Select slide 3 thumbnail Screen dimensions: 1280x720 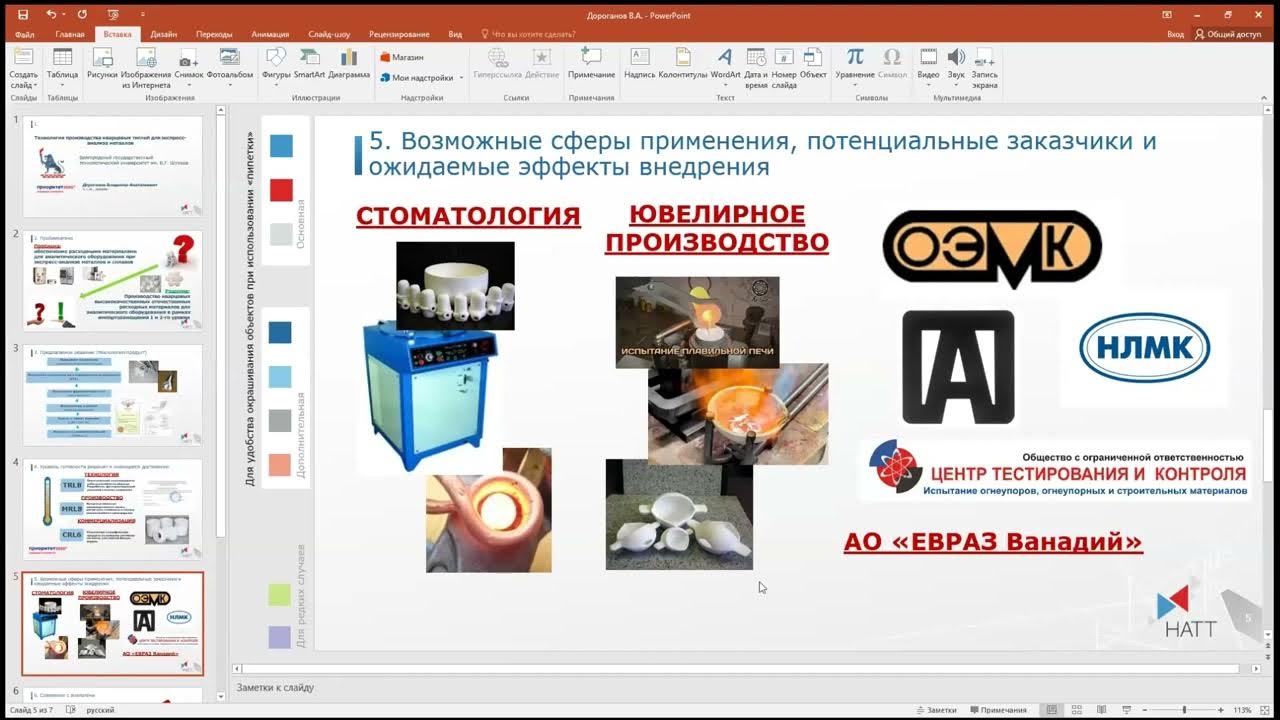[x=113, y=395]
